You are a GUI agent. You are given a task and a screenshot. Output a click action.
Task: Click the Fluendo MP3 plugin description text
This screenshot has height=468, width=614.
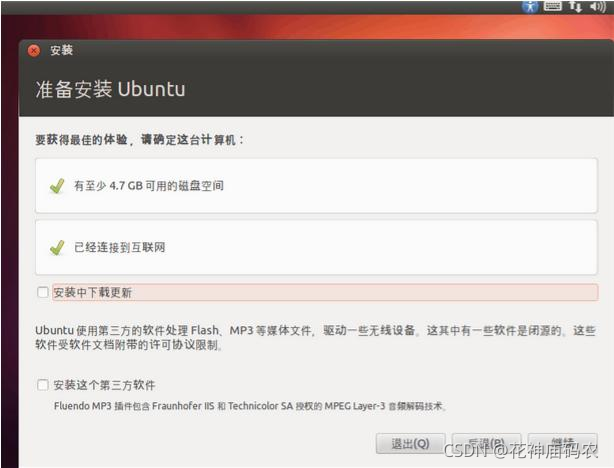(x=250, y=406)
